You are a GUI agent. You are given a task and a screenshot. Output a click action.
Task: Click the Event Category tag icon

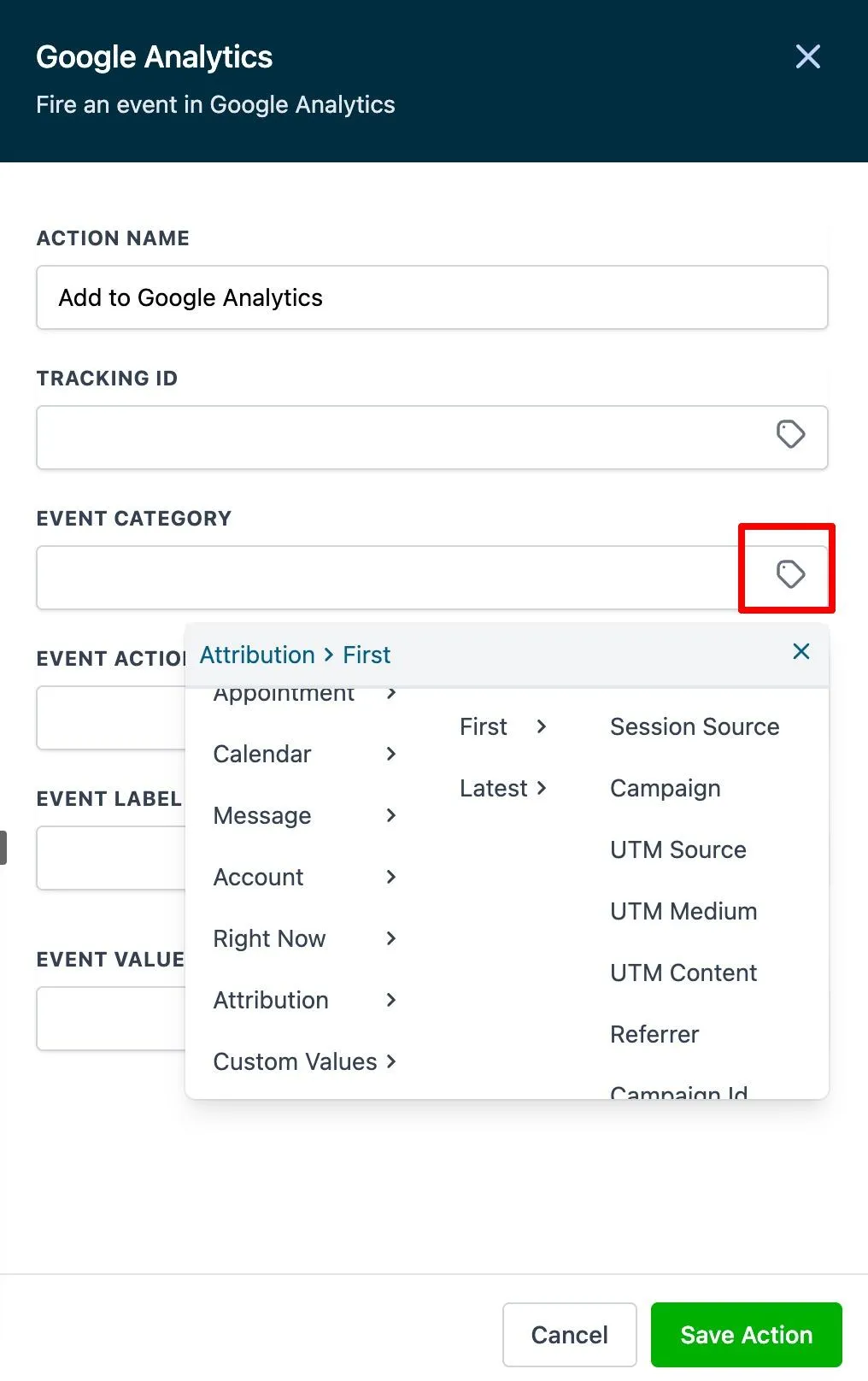tap(790, 574)
